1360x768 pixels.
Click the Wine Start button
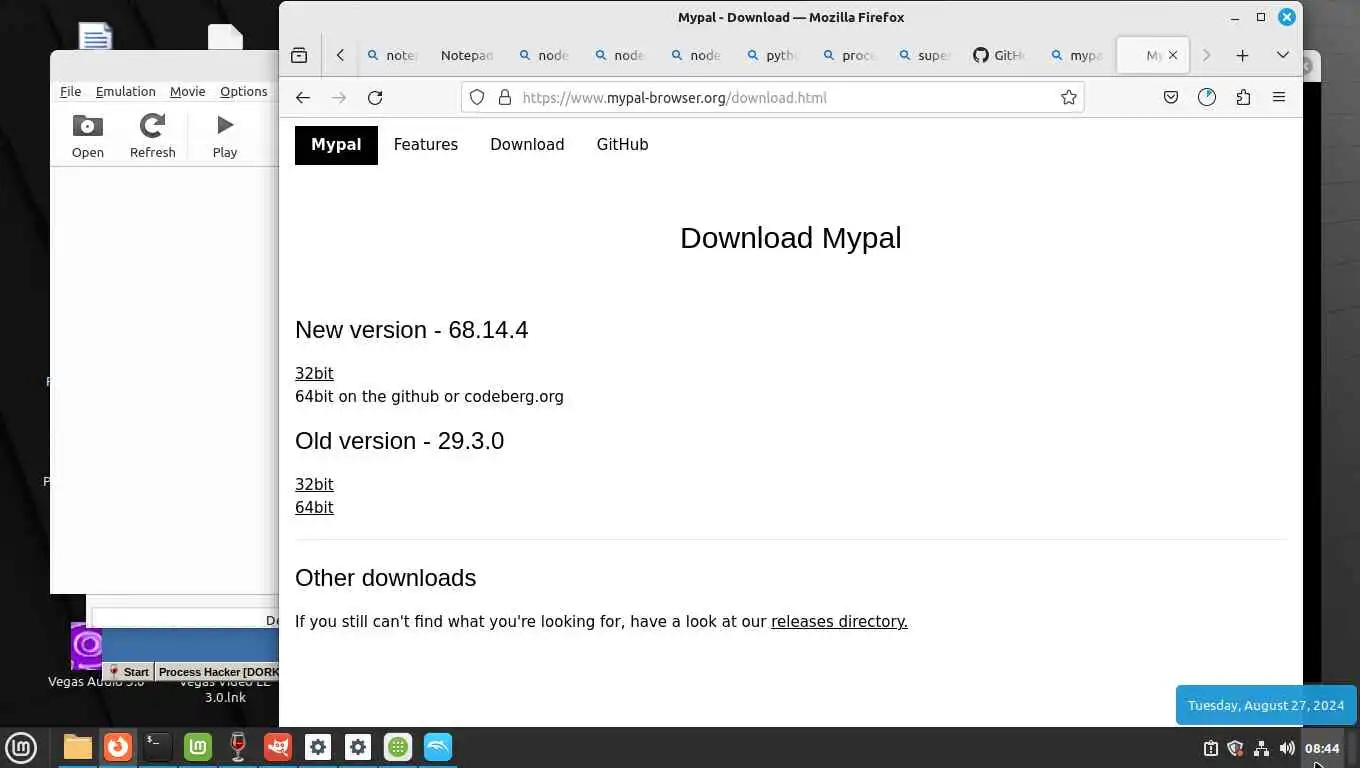129,672
